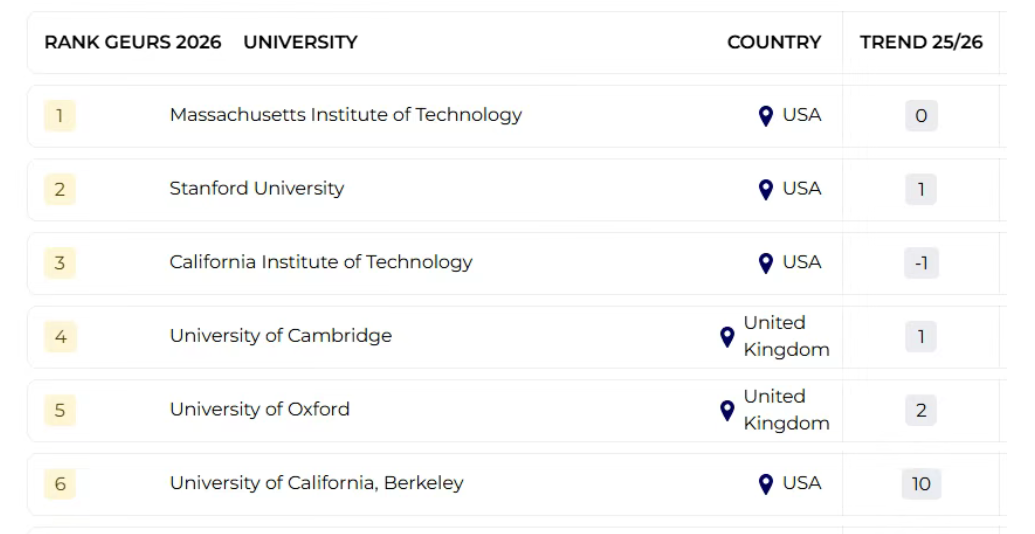
Task: Click the rank 4 badge
Action: click(x=60, y=337)
